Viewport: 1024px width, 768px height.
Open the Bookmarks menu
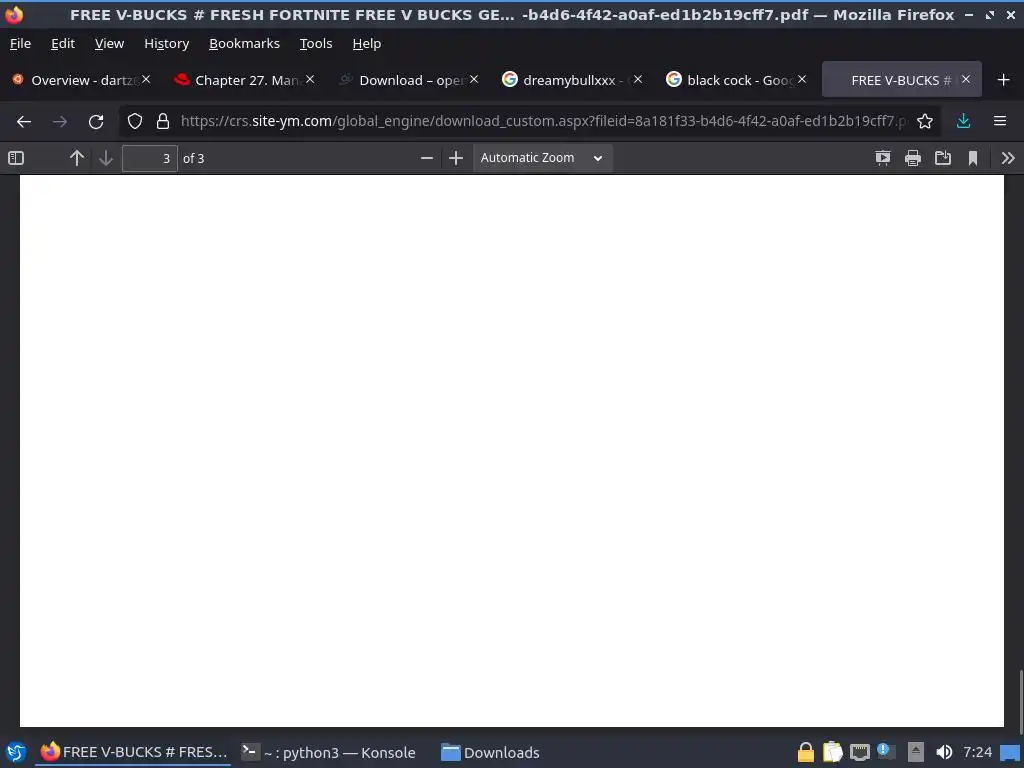244,44
